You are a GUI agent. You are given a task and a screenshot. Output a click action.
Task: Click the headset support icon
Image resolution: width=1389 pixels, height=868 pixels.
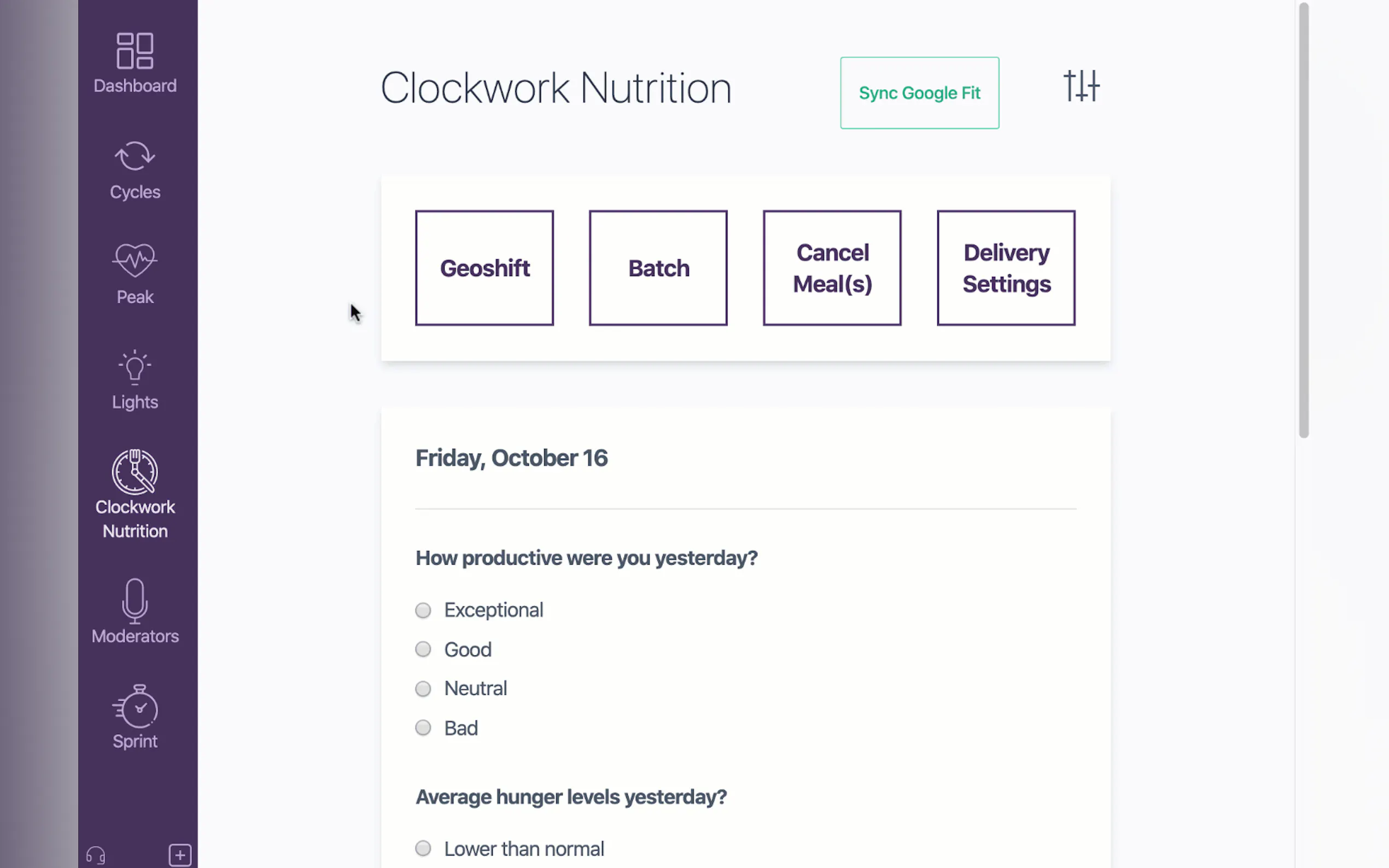95,855
